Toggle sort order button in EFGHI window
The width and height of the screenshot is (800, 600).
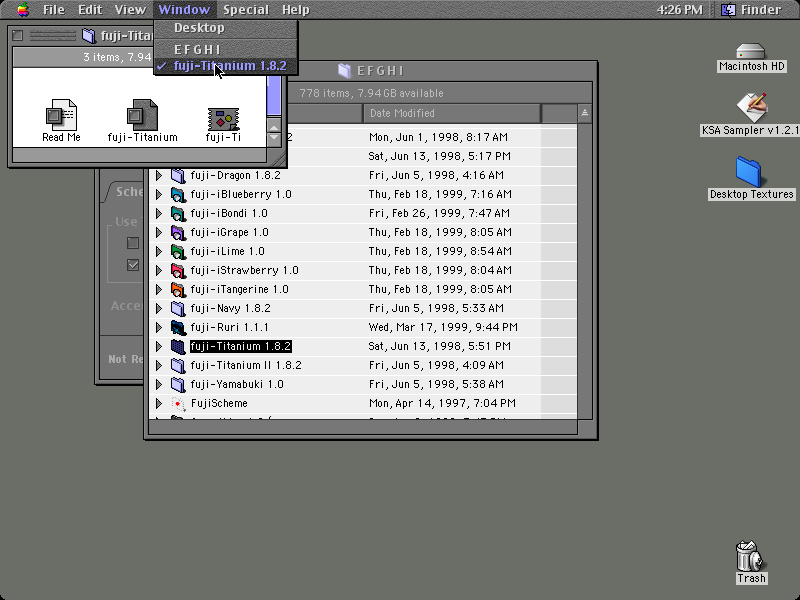pyautogui.click(x=585, y=113)
